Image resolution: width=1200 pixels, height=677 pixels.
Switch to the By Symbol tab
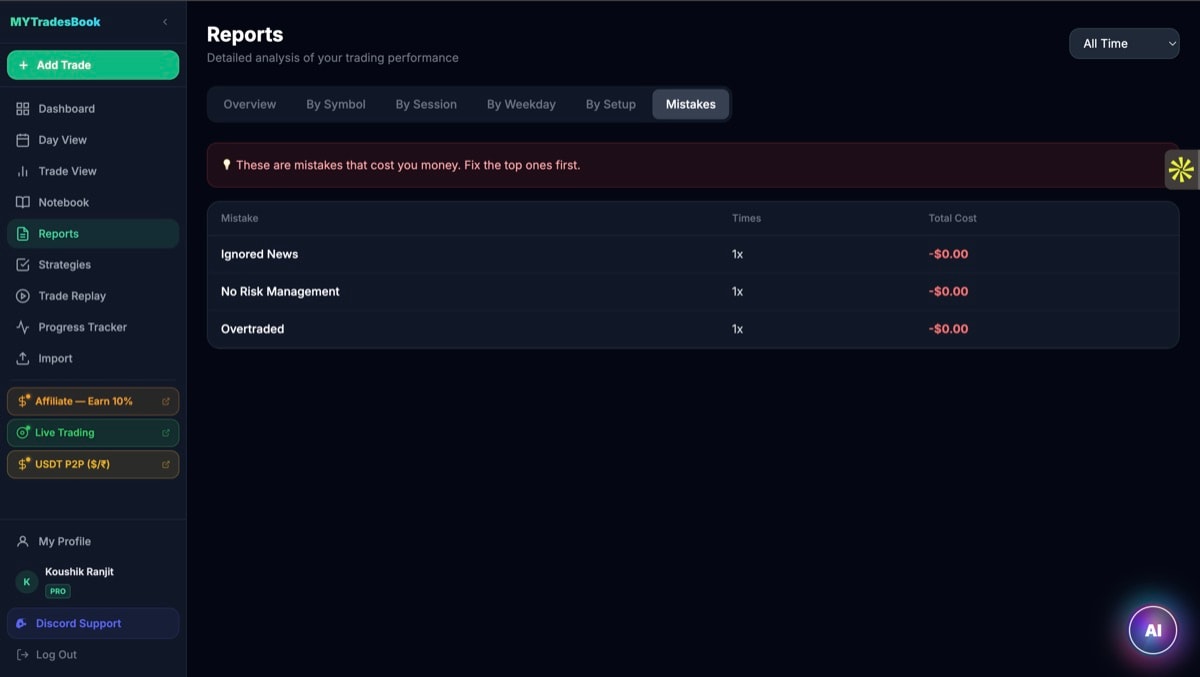tap(336, 104)
